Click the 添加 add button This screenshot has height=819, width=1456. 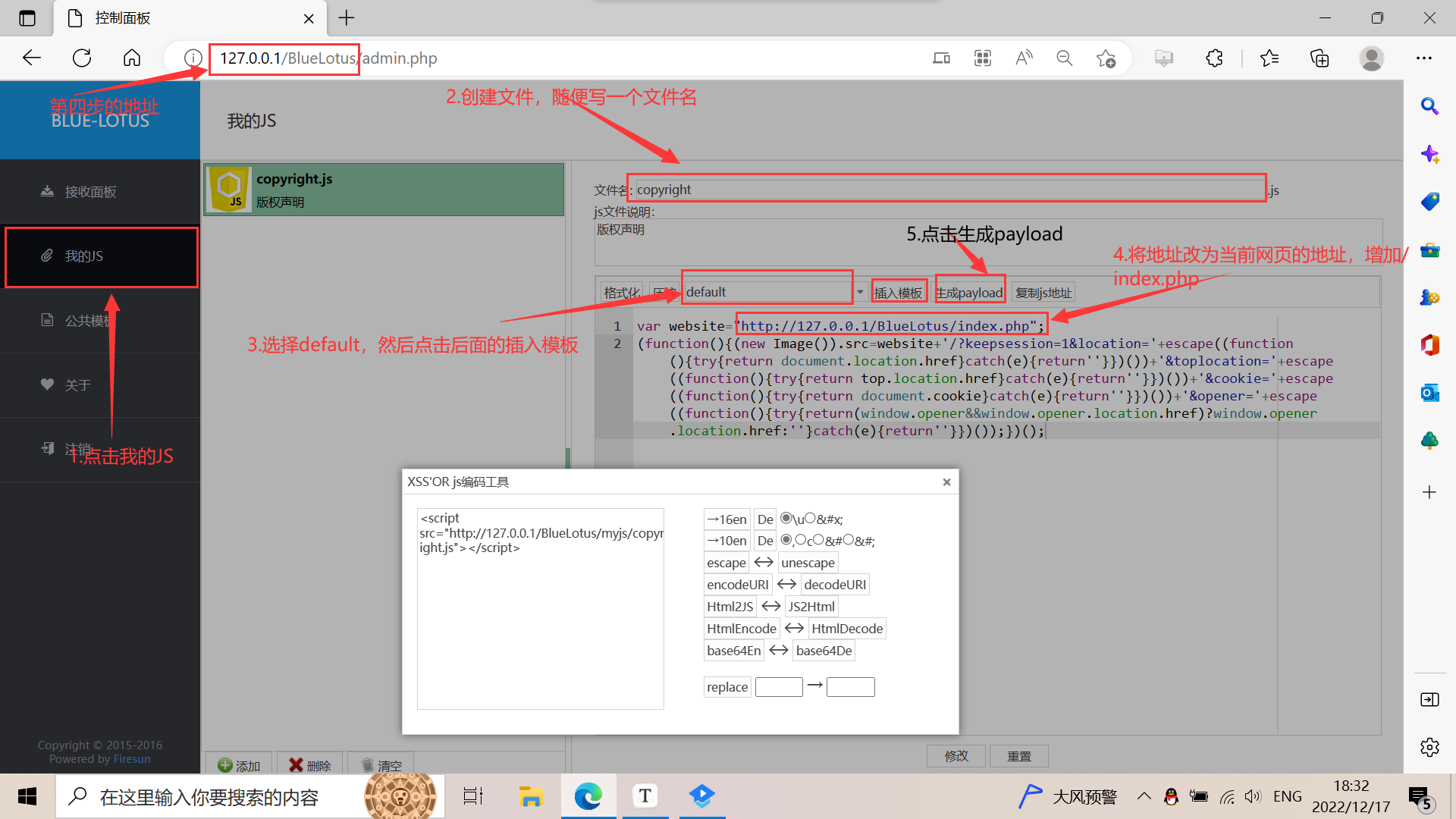coord(239,764)
